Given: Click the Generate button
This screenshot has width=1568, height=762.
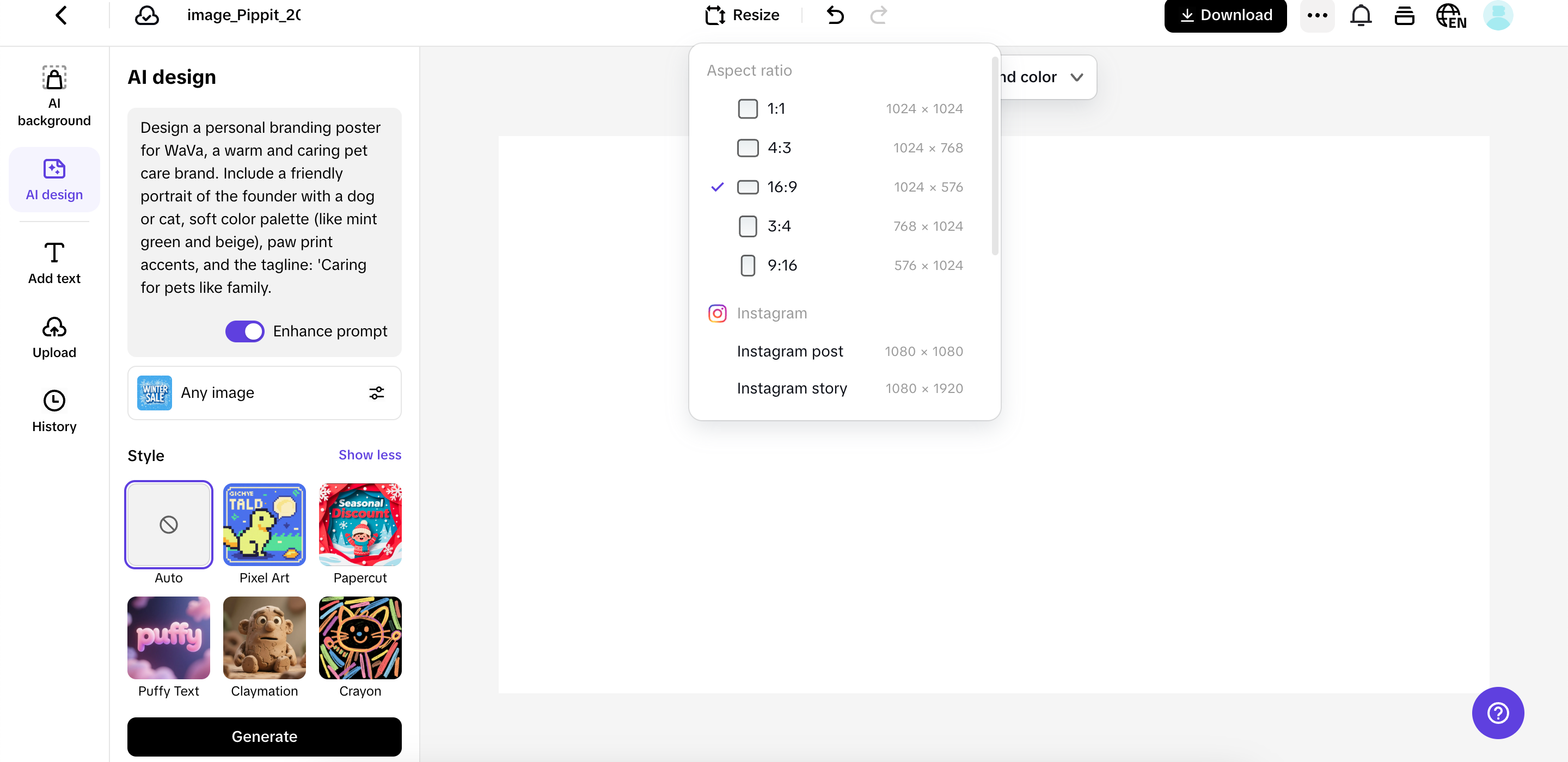Looking at the screenshot, I should tap(264, 736).
